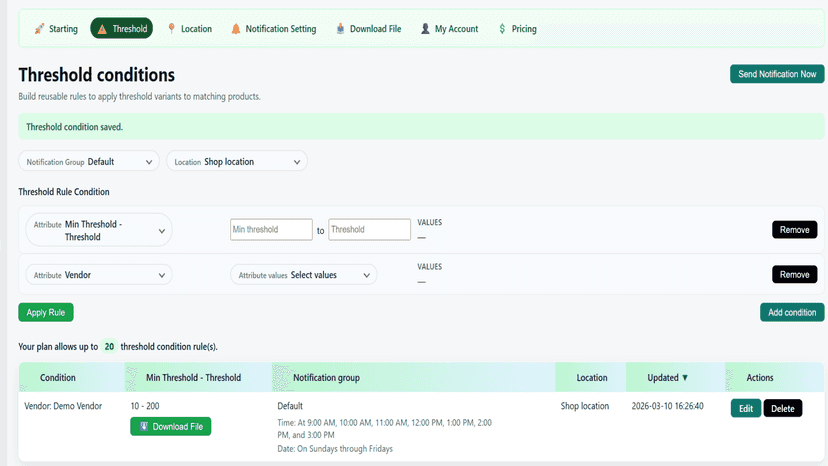
Task: Click the download icon inside green Download File button
Action: (144, 426)
